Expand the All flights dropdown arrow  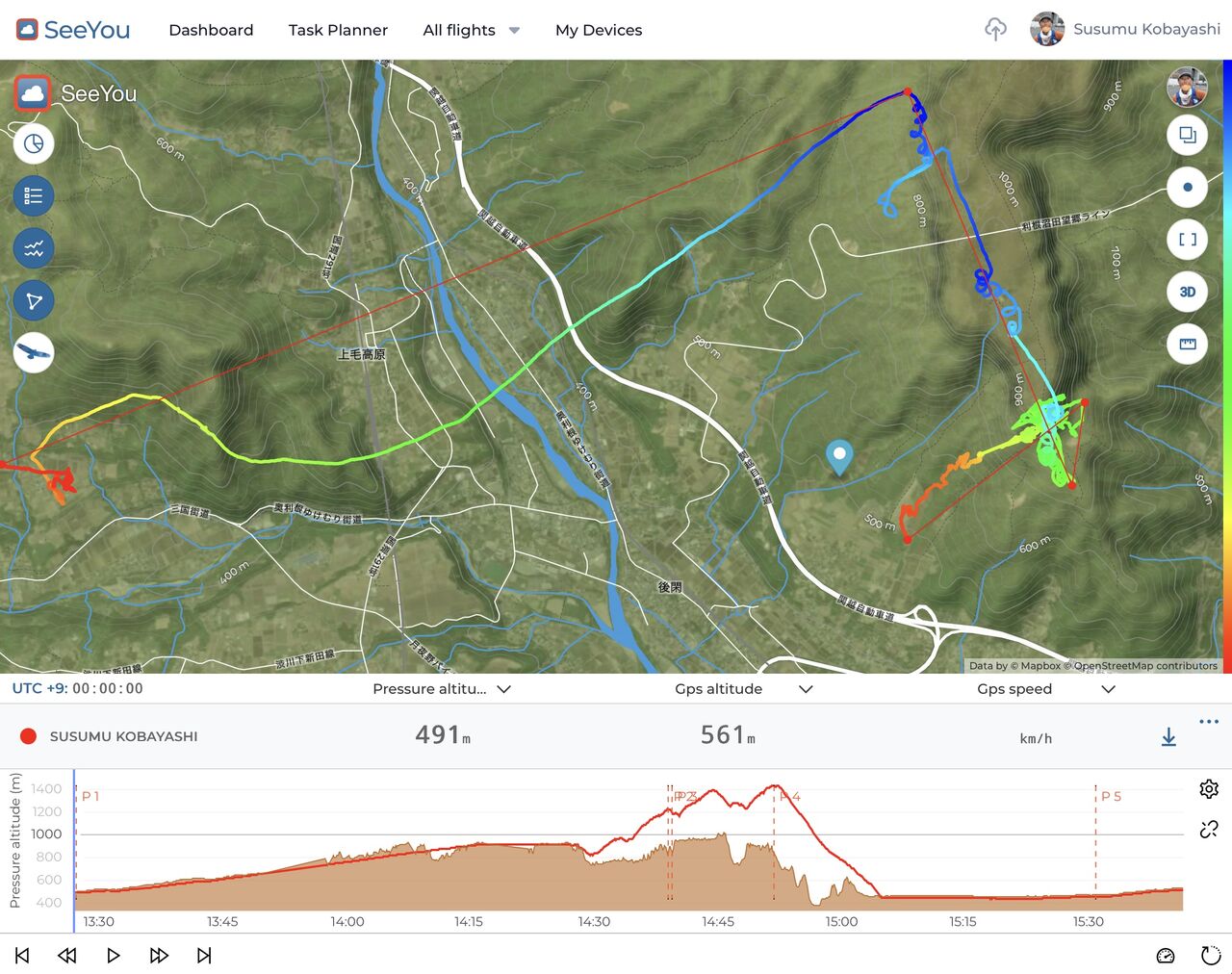514,31
